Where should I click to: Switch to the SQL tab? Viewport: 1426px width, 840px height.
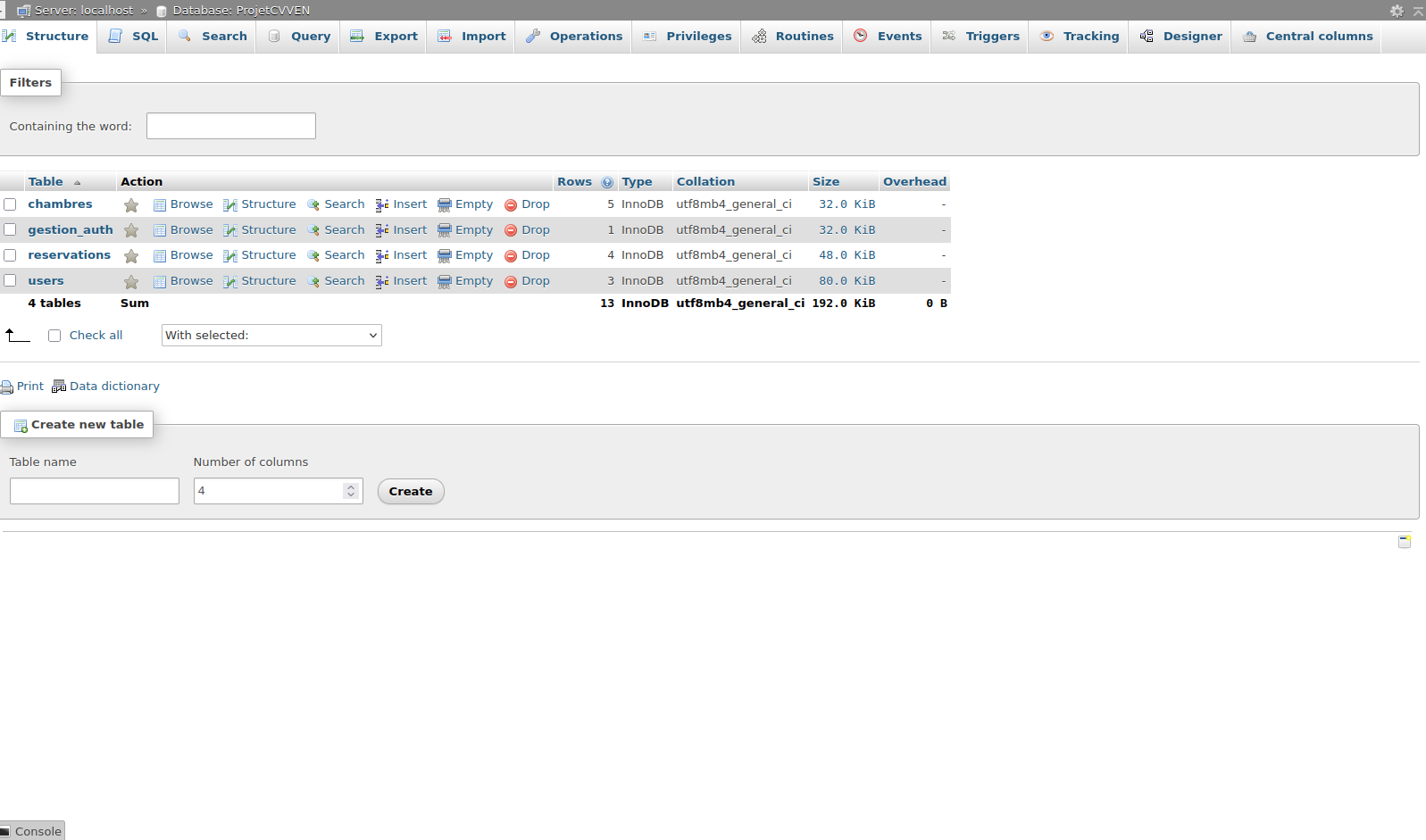pos(132,37)
